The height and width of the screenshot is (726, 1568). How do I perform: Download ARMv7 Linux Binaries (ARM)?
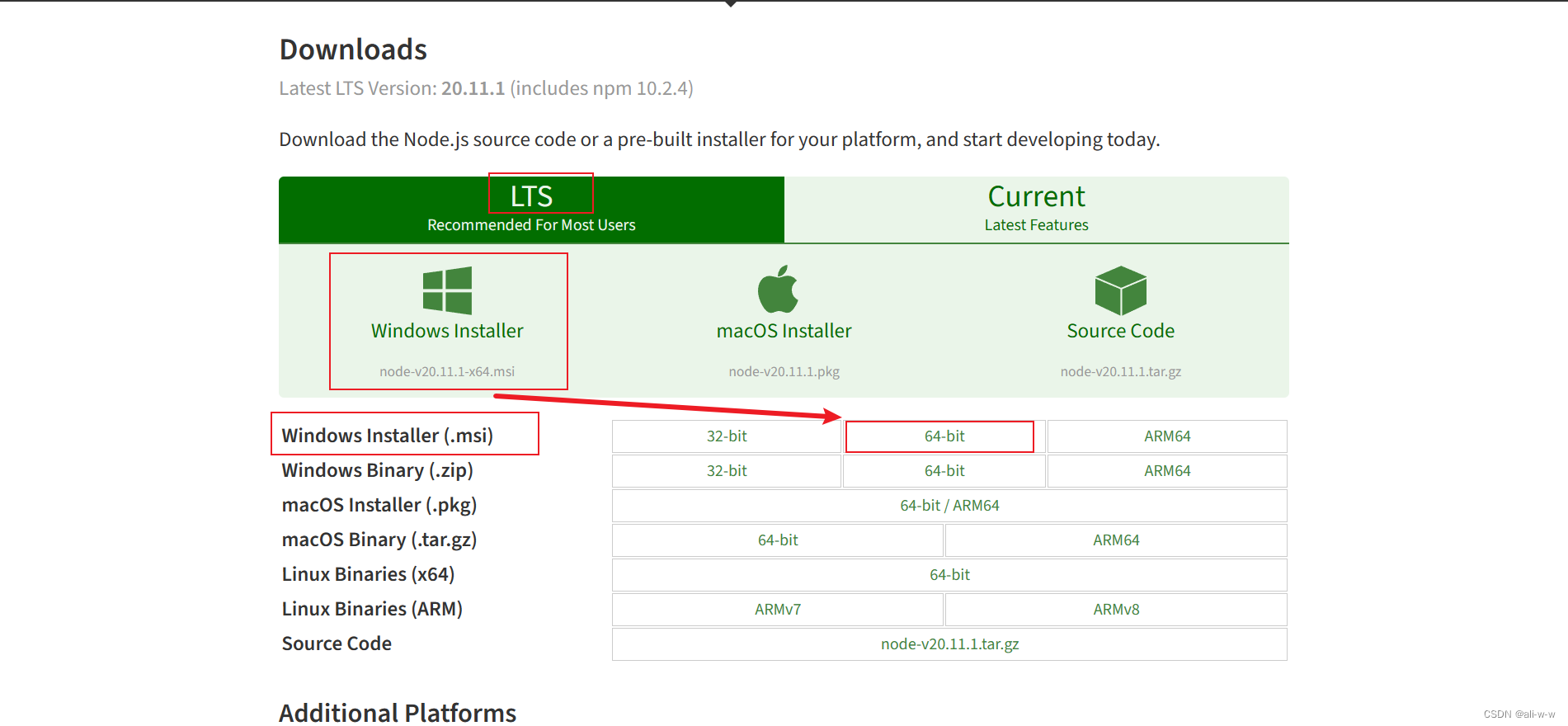pyautogui.click(x=778, y=610)
